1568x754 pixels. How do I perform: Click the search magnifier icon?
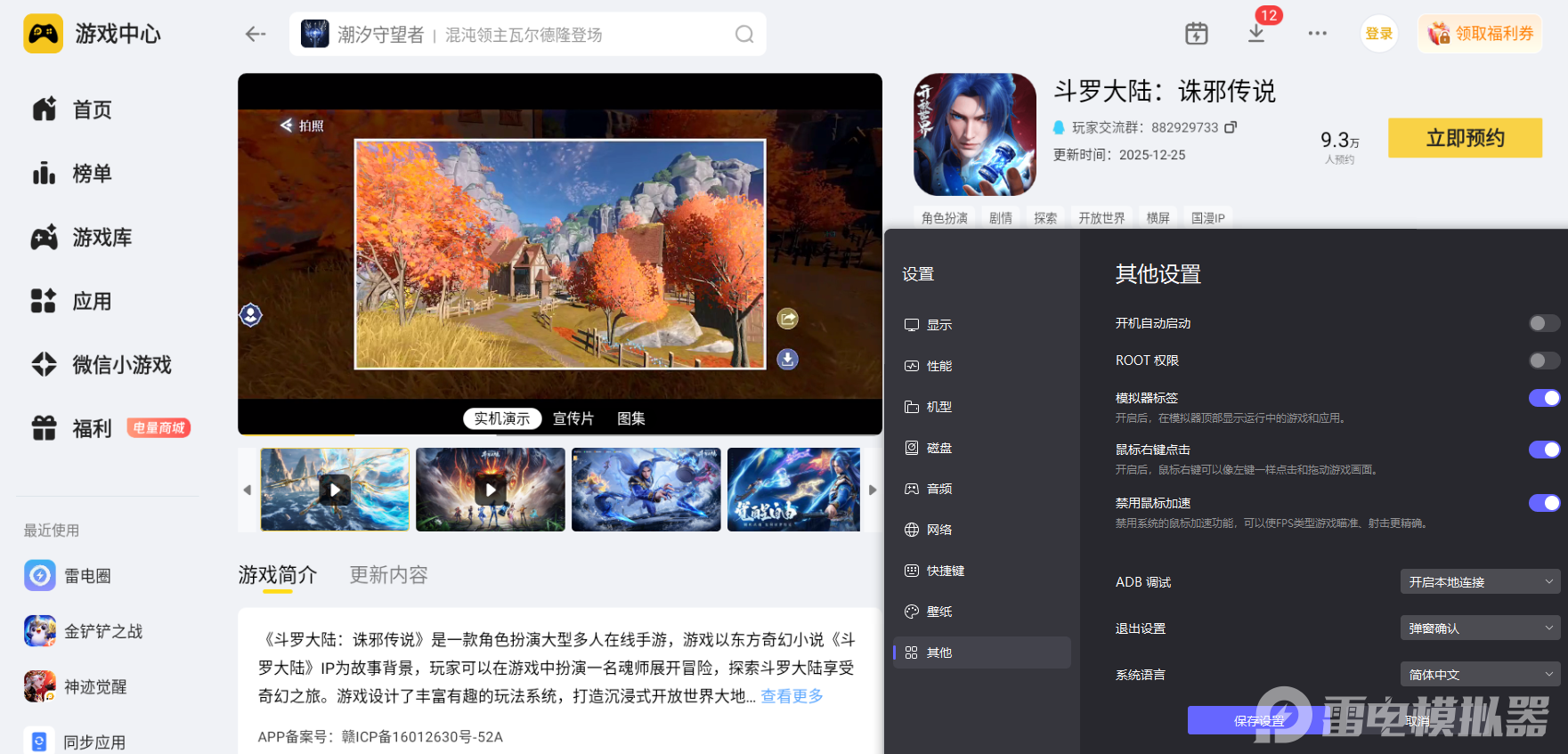tap(744, 34)
